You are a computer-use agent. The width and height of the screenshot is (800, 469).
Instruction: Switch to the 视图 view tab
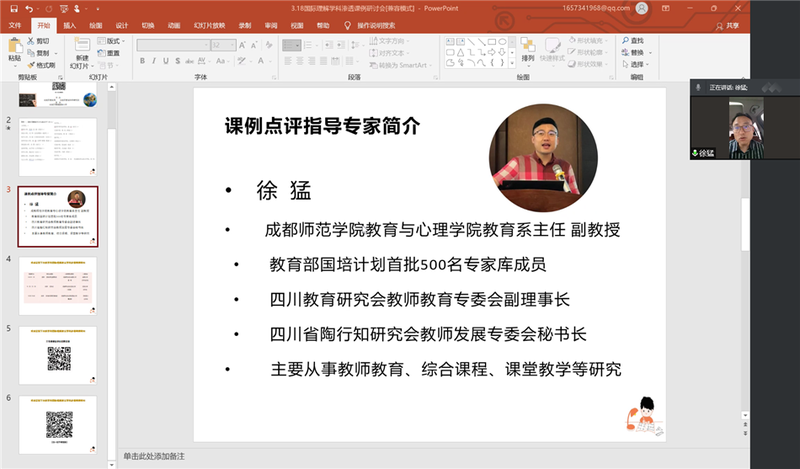coord(297,25)
